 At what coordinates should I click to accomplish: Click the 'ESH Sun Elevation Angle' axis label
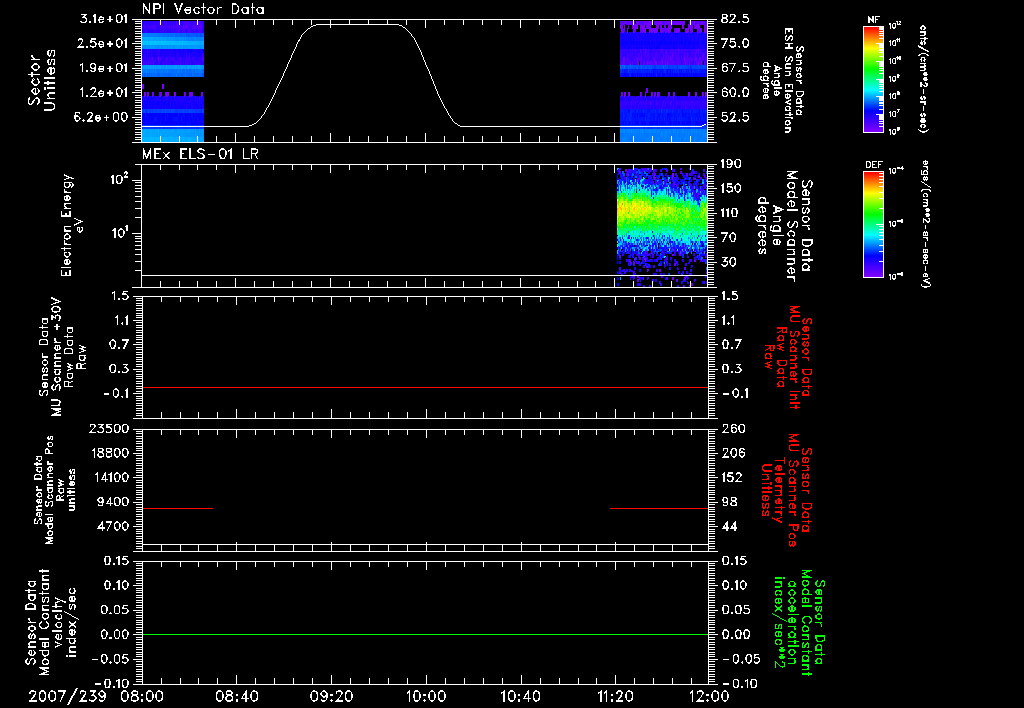pos(782,80)
